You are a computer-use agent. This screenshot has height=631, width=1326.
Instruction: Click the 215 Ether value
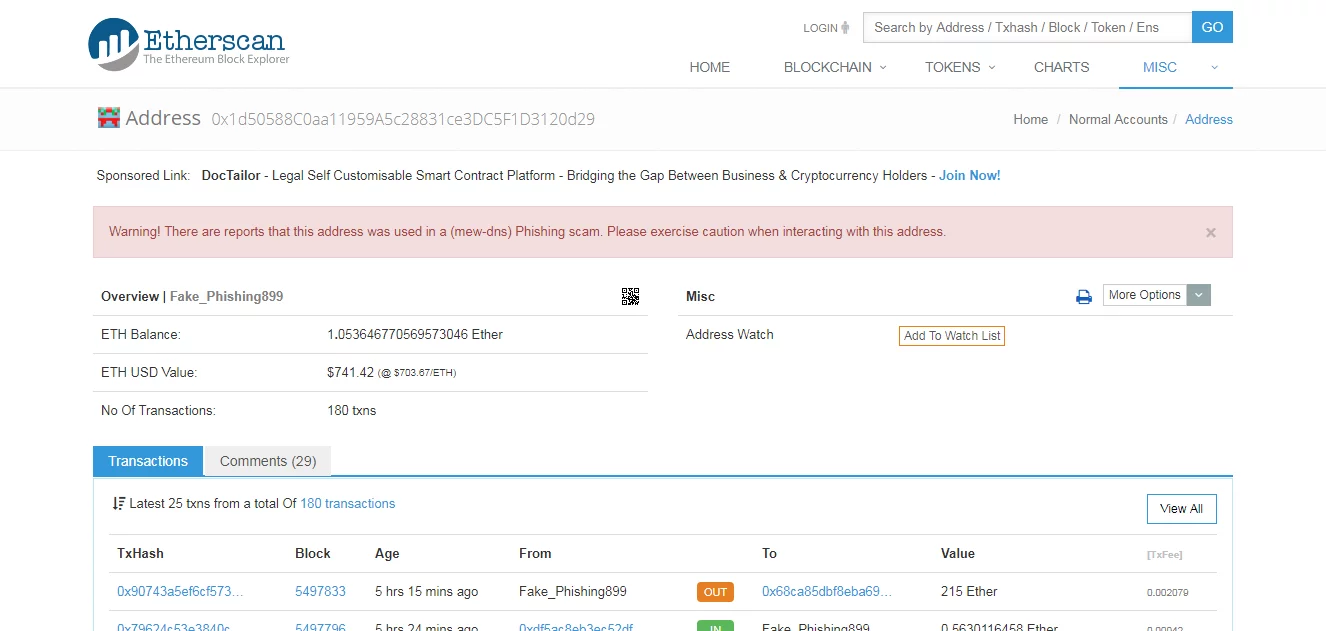coord(969,591)
